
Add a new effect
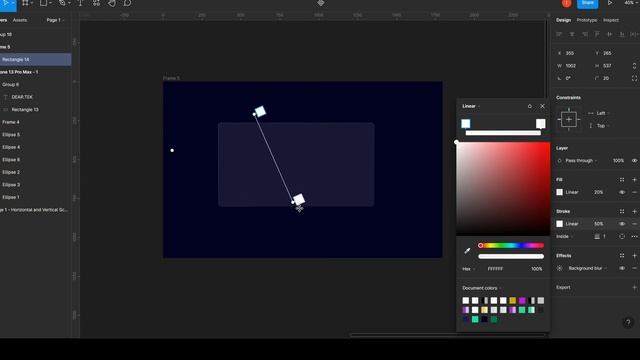point(634,256)
